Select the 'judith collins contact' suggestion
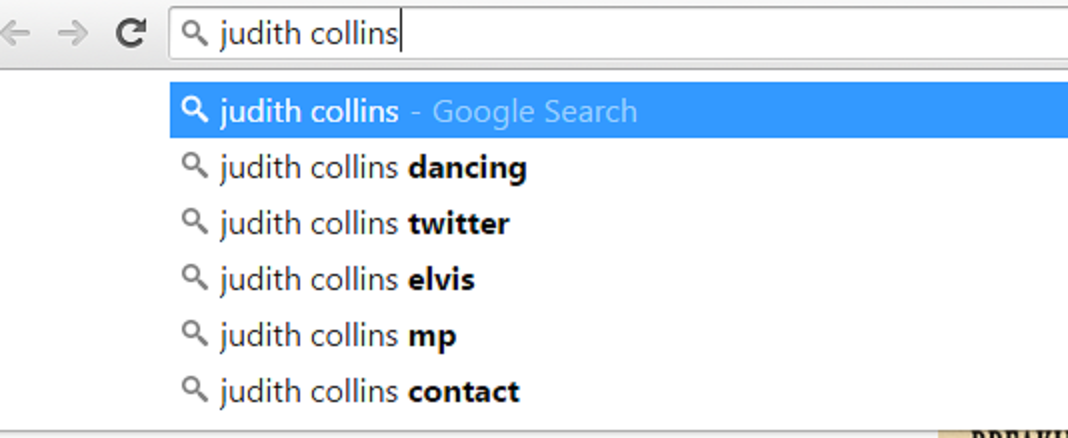This screenshot has height=438, width=1068. [x=370, y=391]
